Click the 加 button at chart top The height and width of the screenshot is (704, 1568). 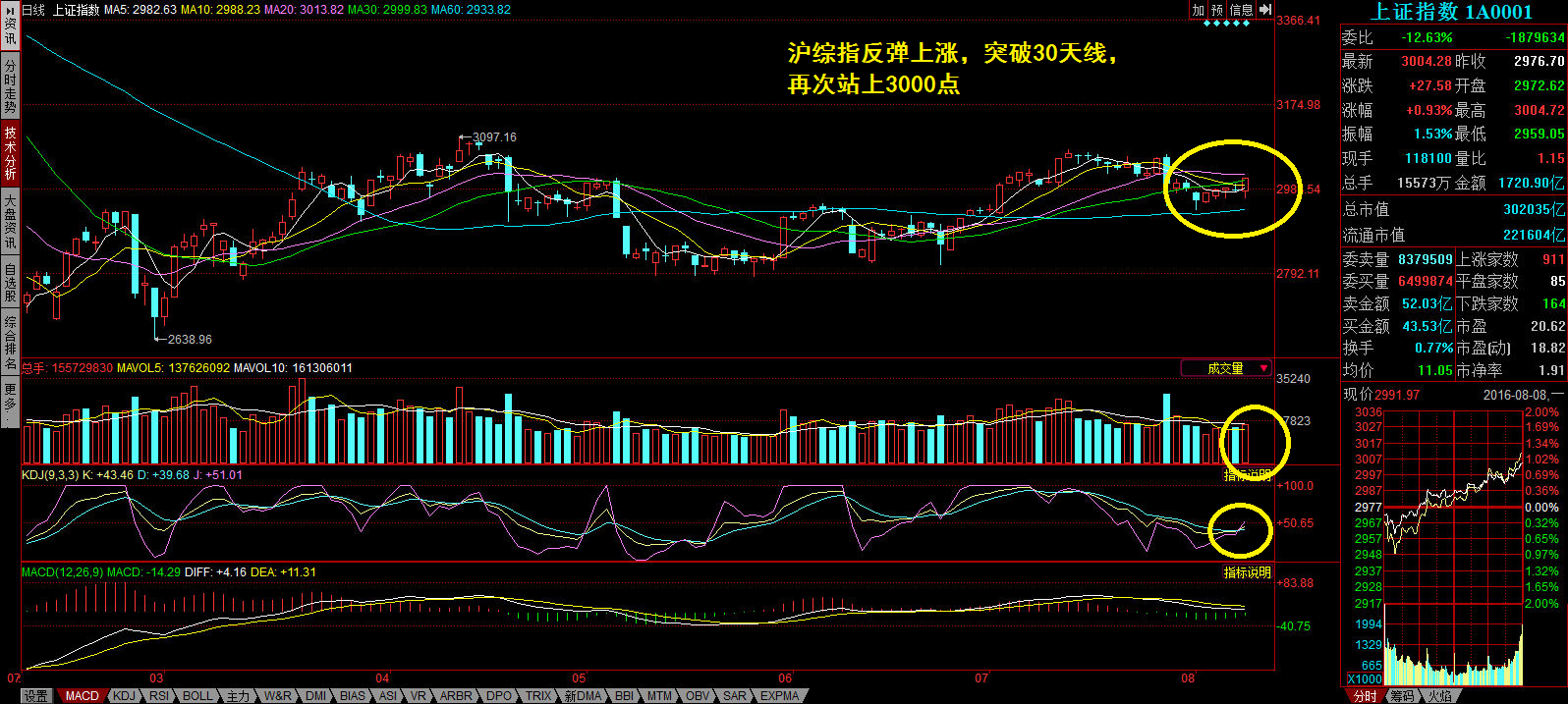(x=1199, y=10)
